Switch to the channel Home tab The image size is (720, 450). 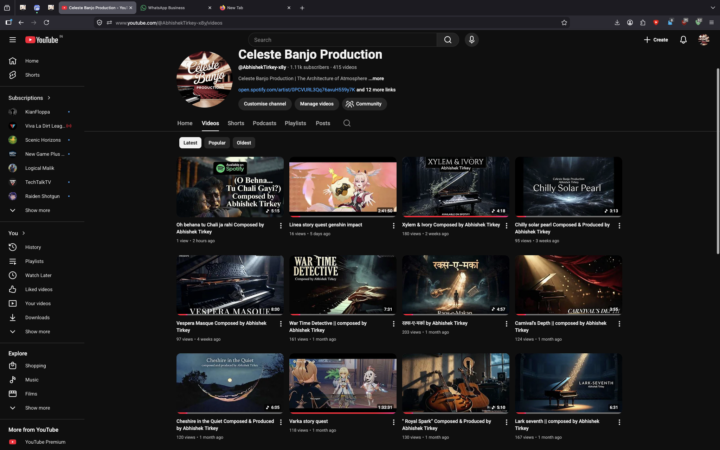[x=185, y=123]
